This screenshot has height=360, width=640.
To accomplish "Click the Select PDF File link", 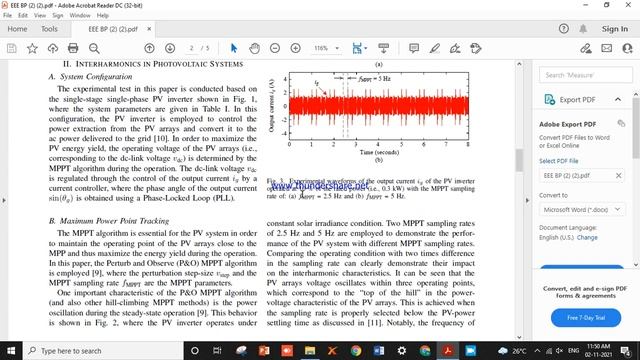I will [x=558, y=161].
